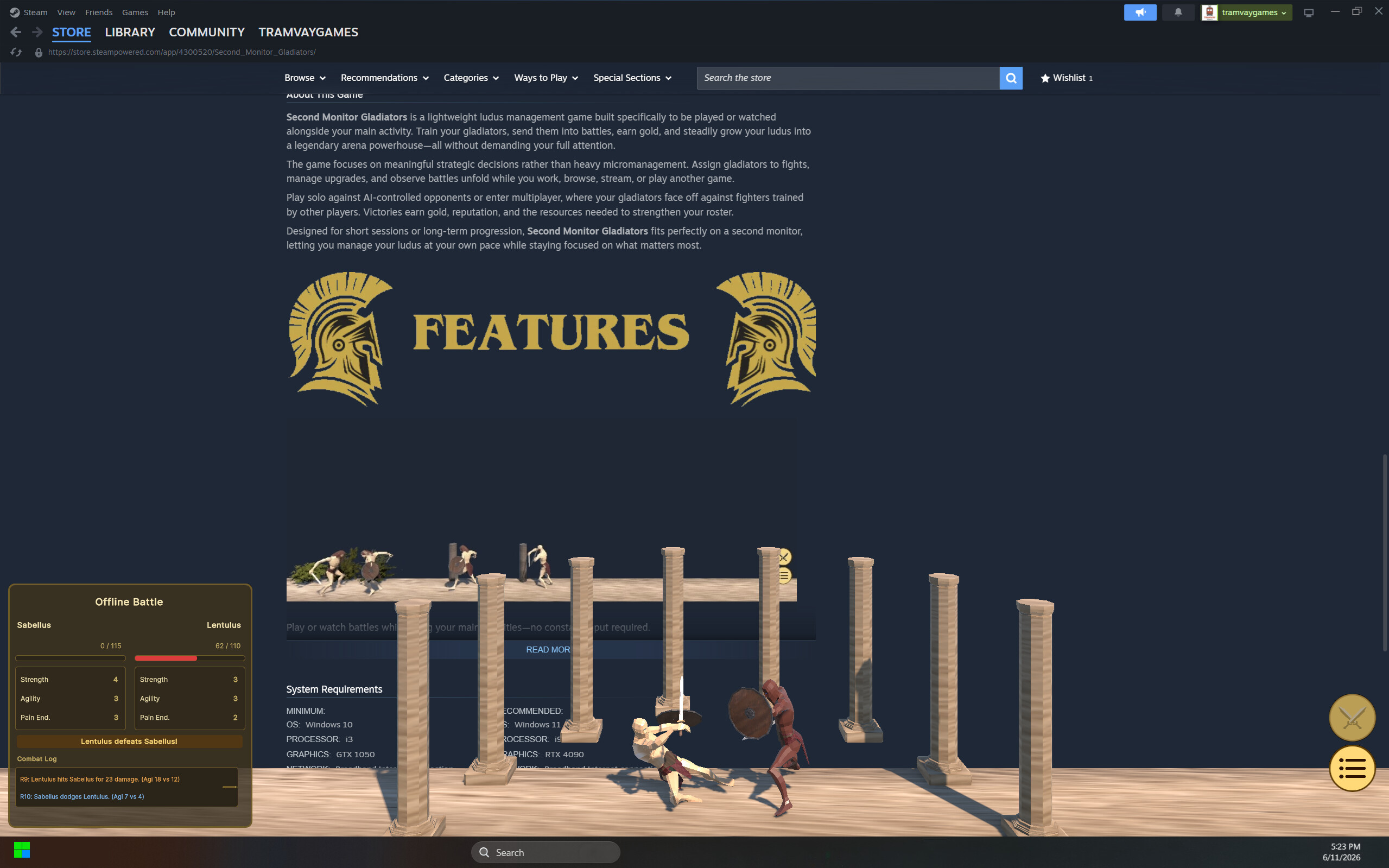Click the Combat Log heading
This screenshot has width=1389, height=868.
[x=37, y=758]
